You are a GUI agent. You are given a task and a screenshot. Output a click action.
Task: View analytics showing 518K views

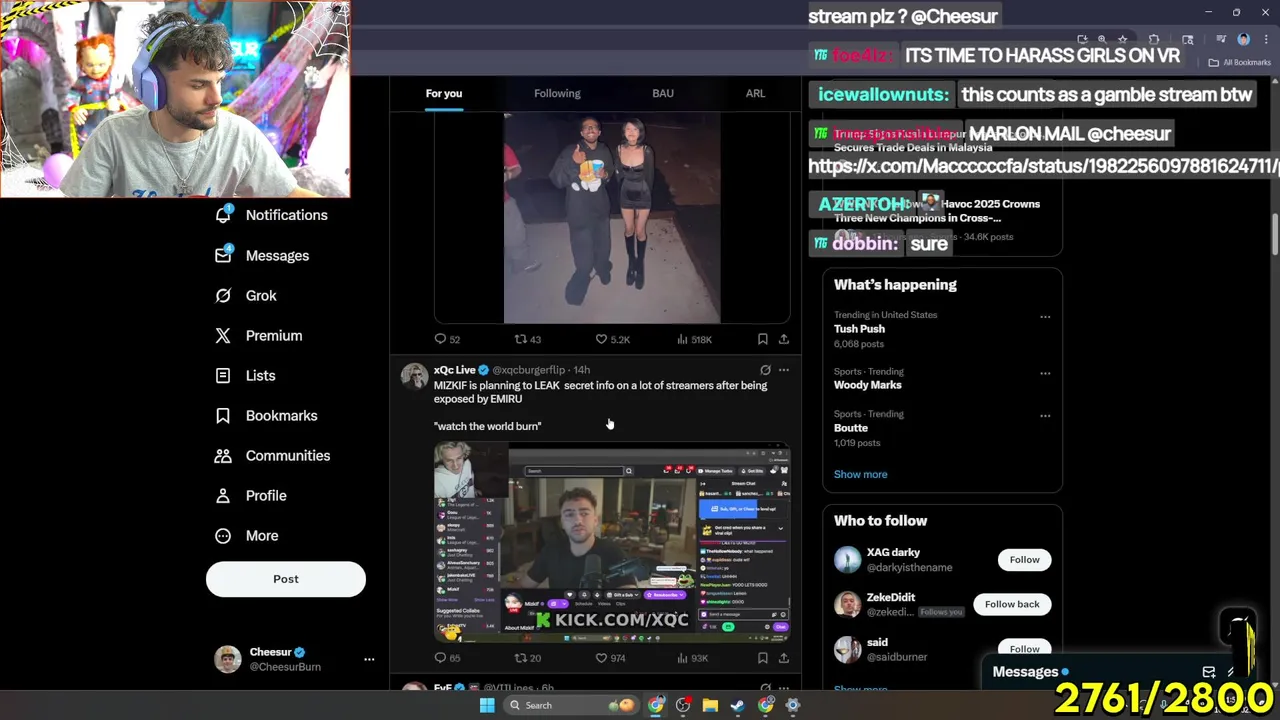click(694, 339)
